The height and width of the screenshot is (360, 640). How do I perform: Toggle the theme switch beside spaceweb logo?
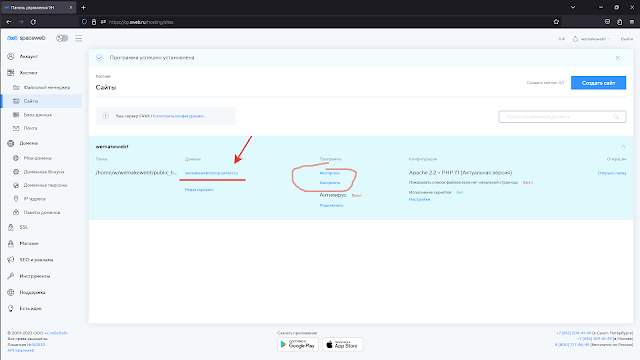tap(62, 38)
